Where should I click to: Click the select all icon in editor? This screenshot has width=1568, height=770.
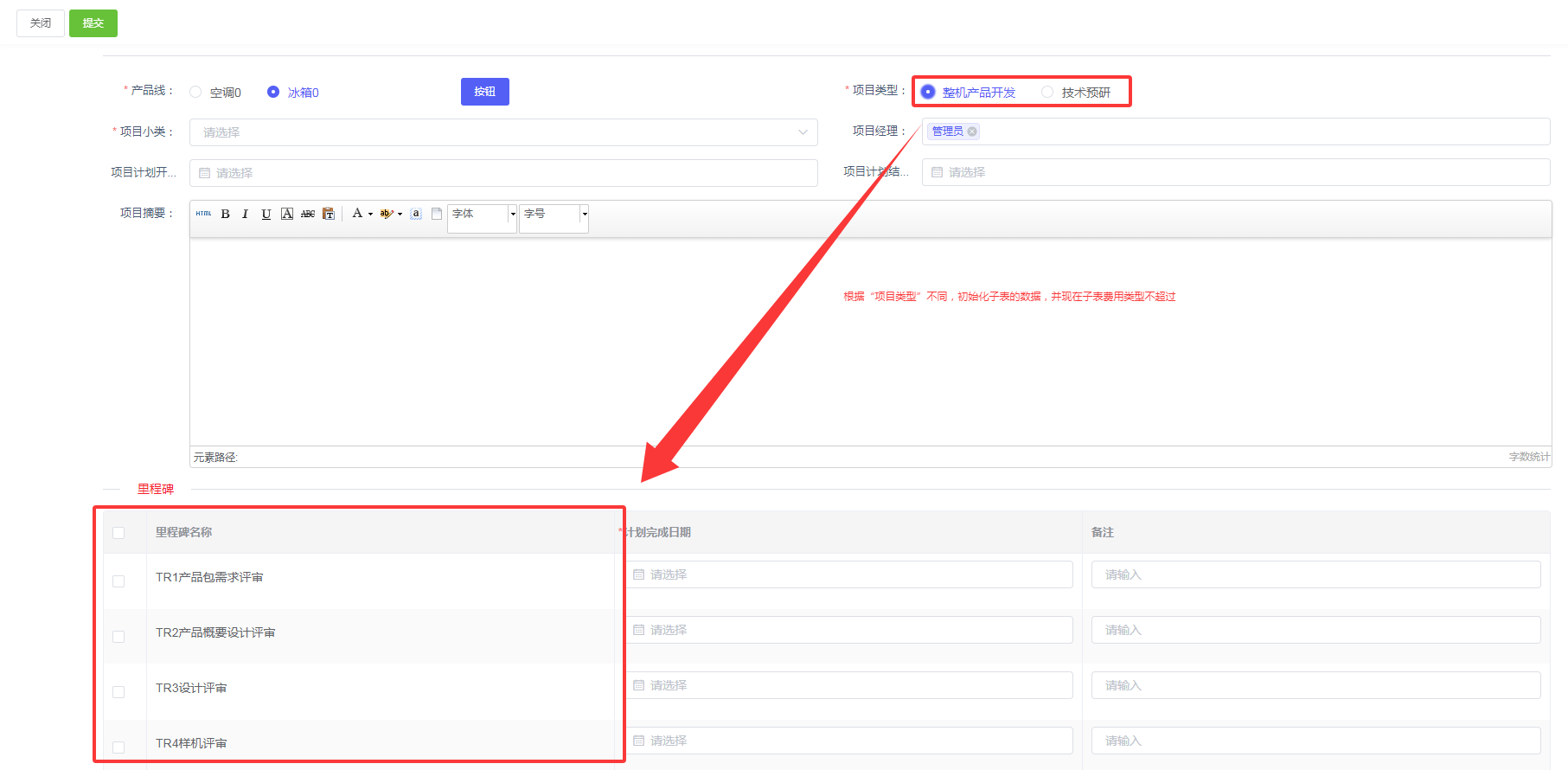[x=416, y=214]
